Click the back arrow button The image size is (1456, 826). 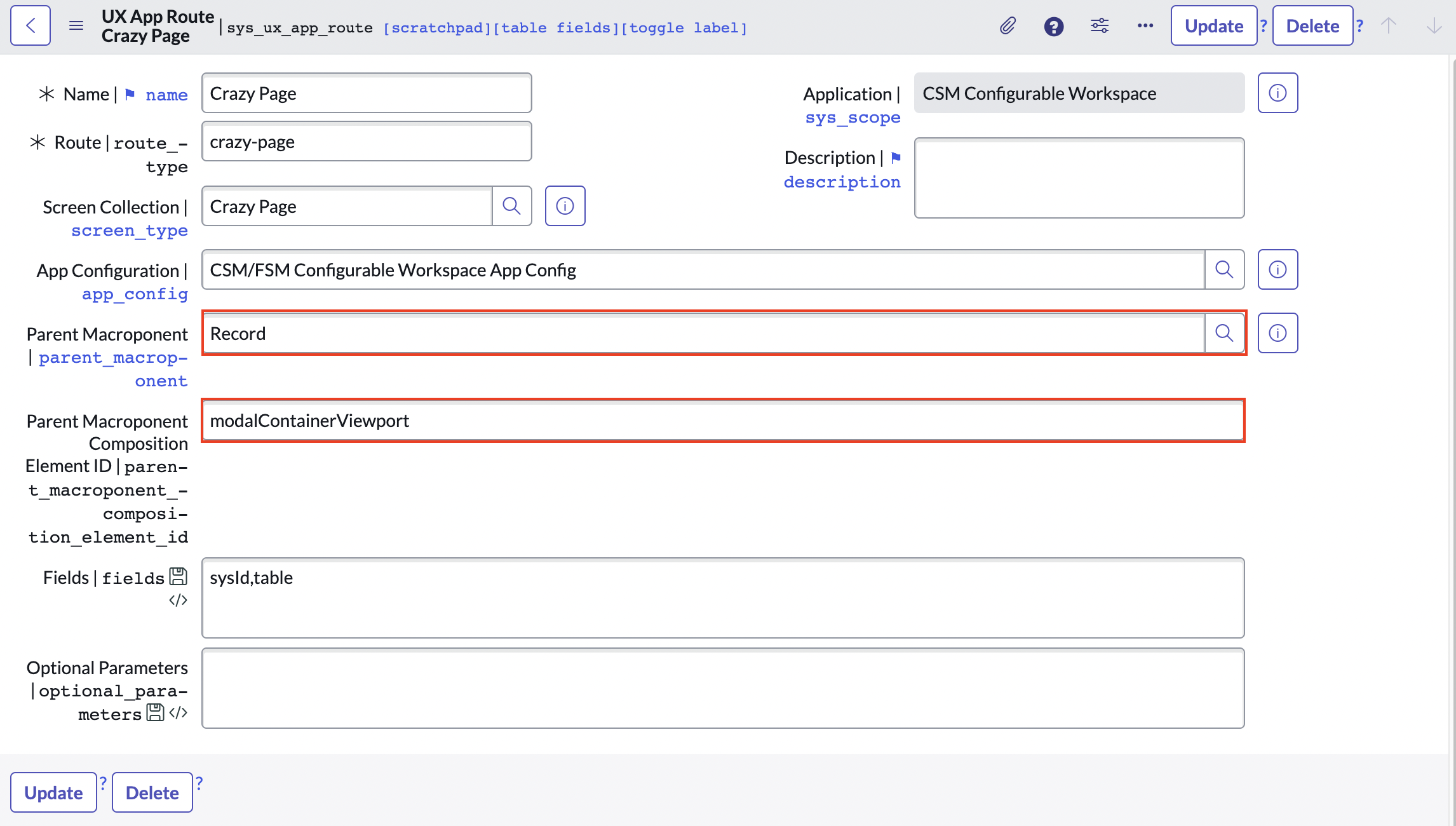(30, 26)
